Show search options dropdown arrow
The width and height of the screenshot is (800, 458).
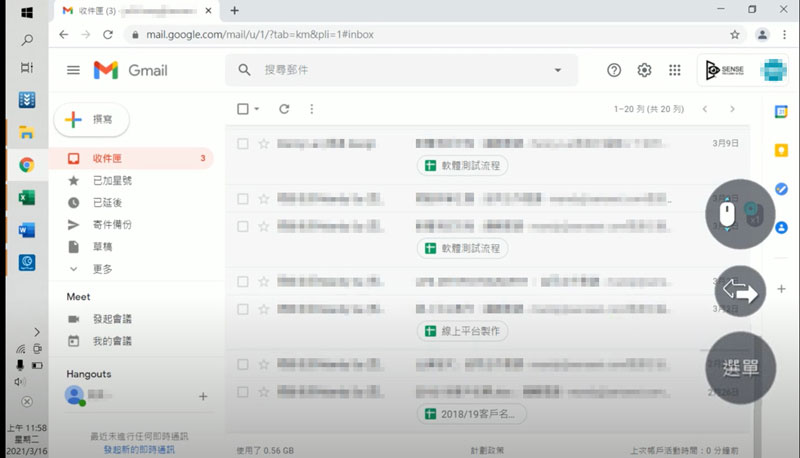pos(558,70)
